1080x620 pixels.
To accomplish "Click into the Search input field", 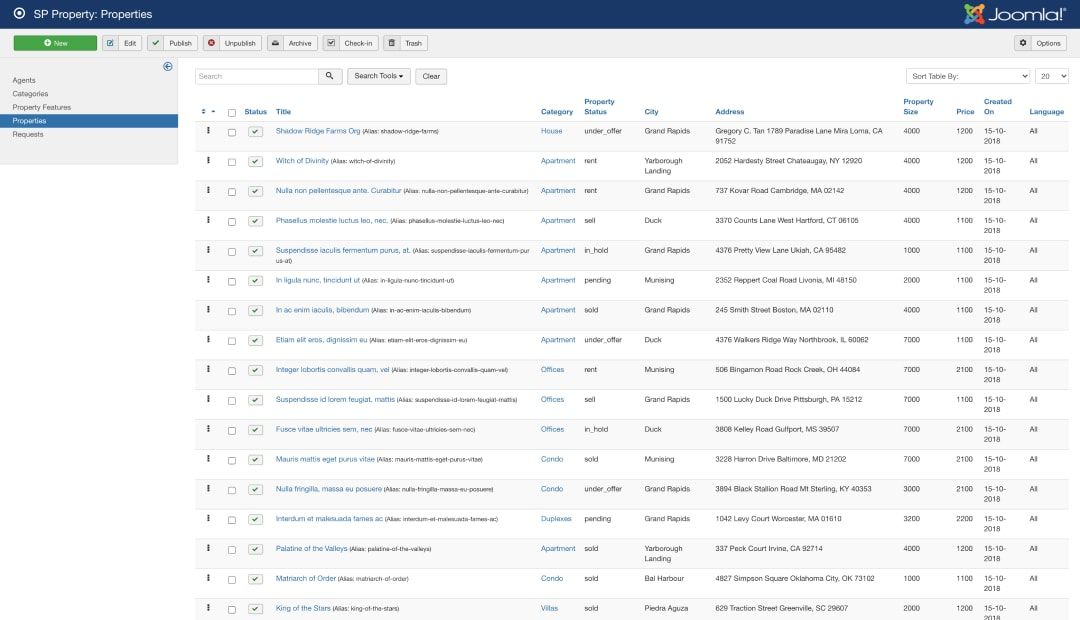I will click(x=257, y=76).
